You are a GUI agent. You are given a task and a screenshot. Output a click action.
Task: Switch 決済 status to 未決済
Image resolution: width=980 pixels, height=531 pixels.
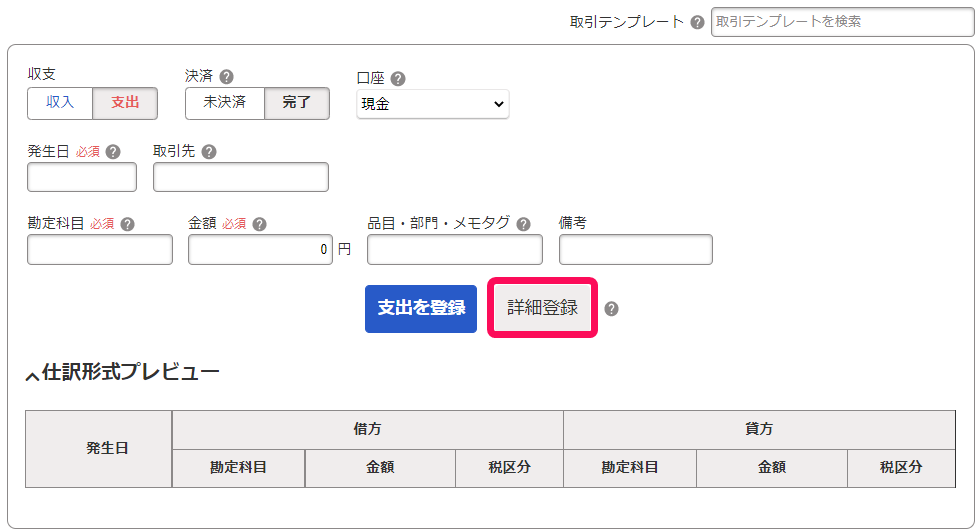click(225, 103)
